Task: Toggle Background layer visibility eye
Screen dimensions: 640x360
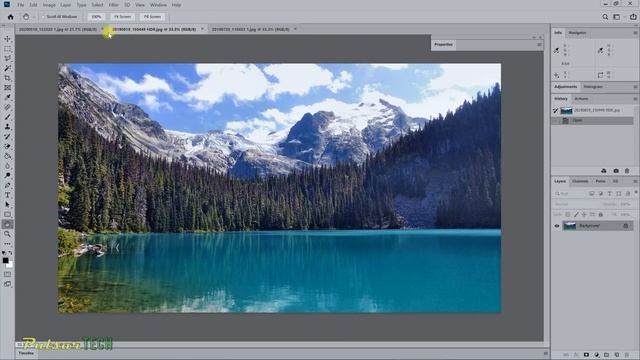Action: [557, 226]
